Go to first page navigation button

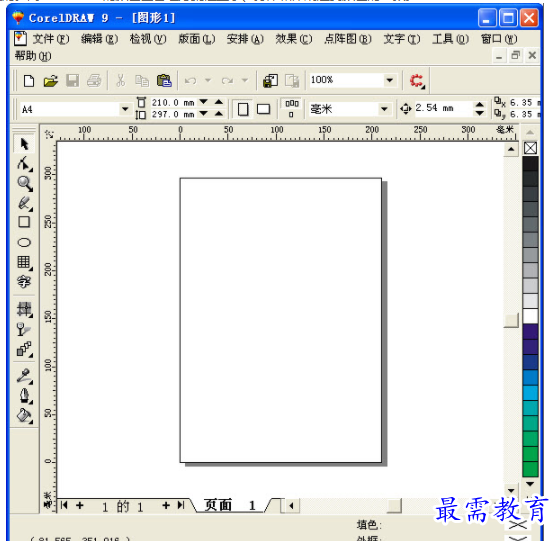(x=64, y=505)
